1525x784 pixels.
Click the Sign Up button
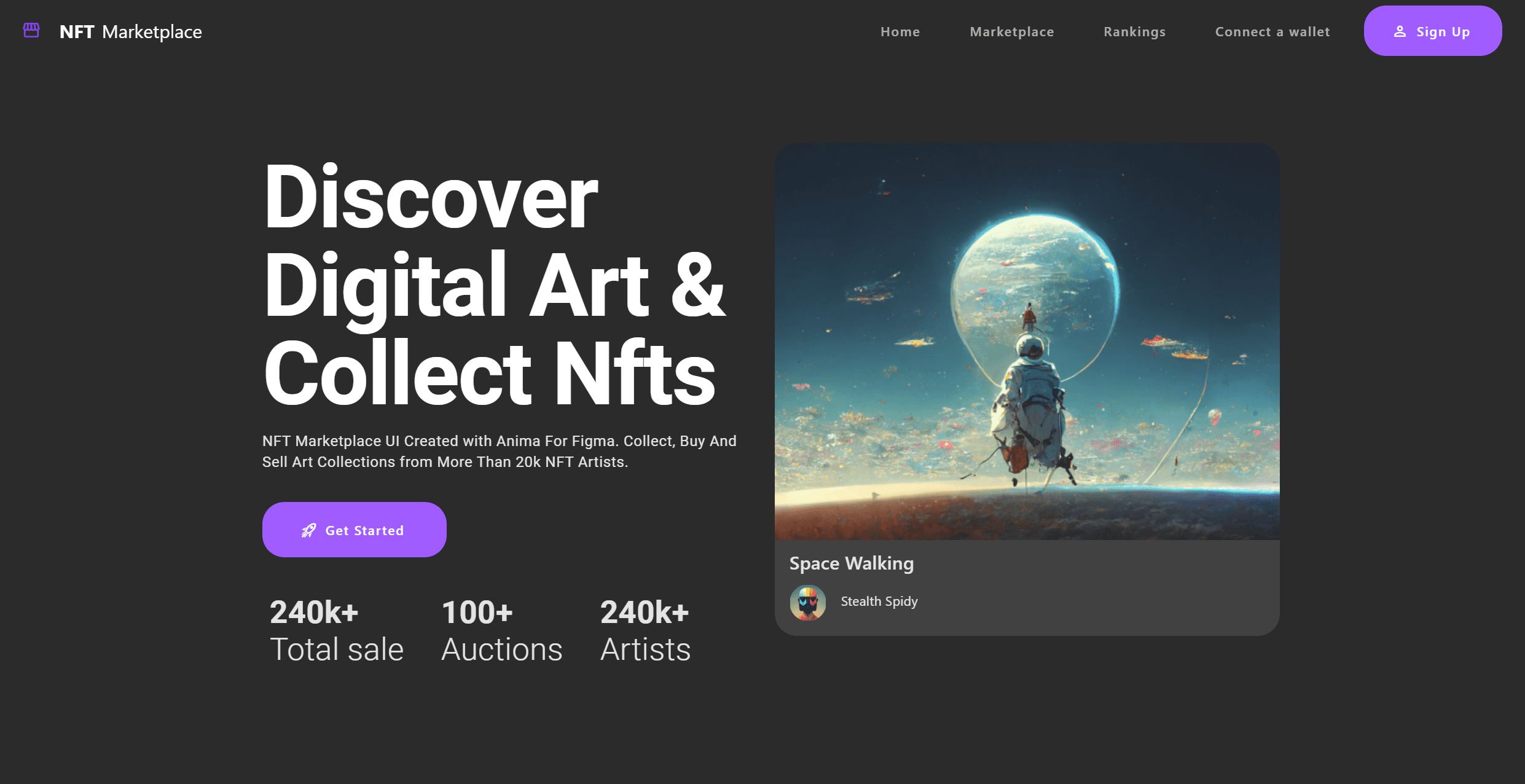pos(1433,31)
